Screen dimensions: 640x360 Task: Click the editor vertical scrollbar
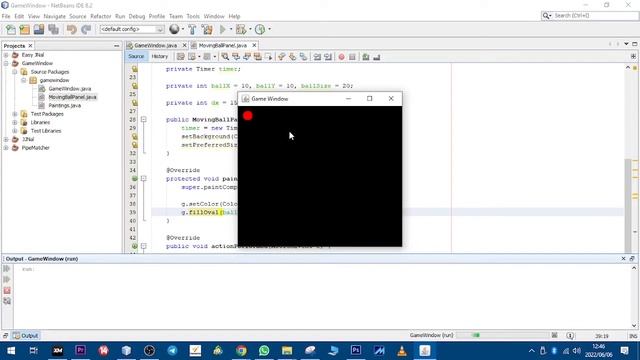tap(628, 205)
